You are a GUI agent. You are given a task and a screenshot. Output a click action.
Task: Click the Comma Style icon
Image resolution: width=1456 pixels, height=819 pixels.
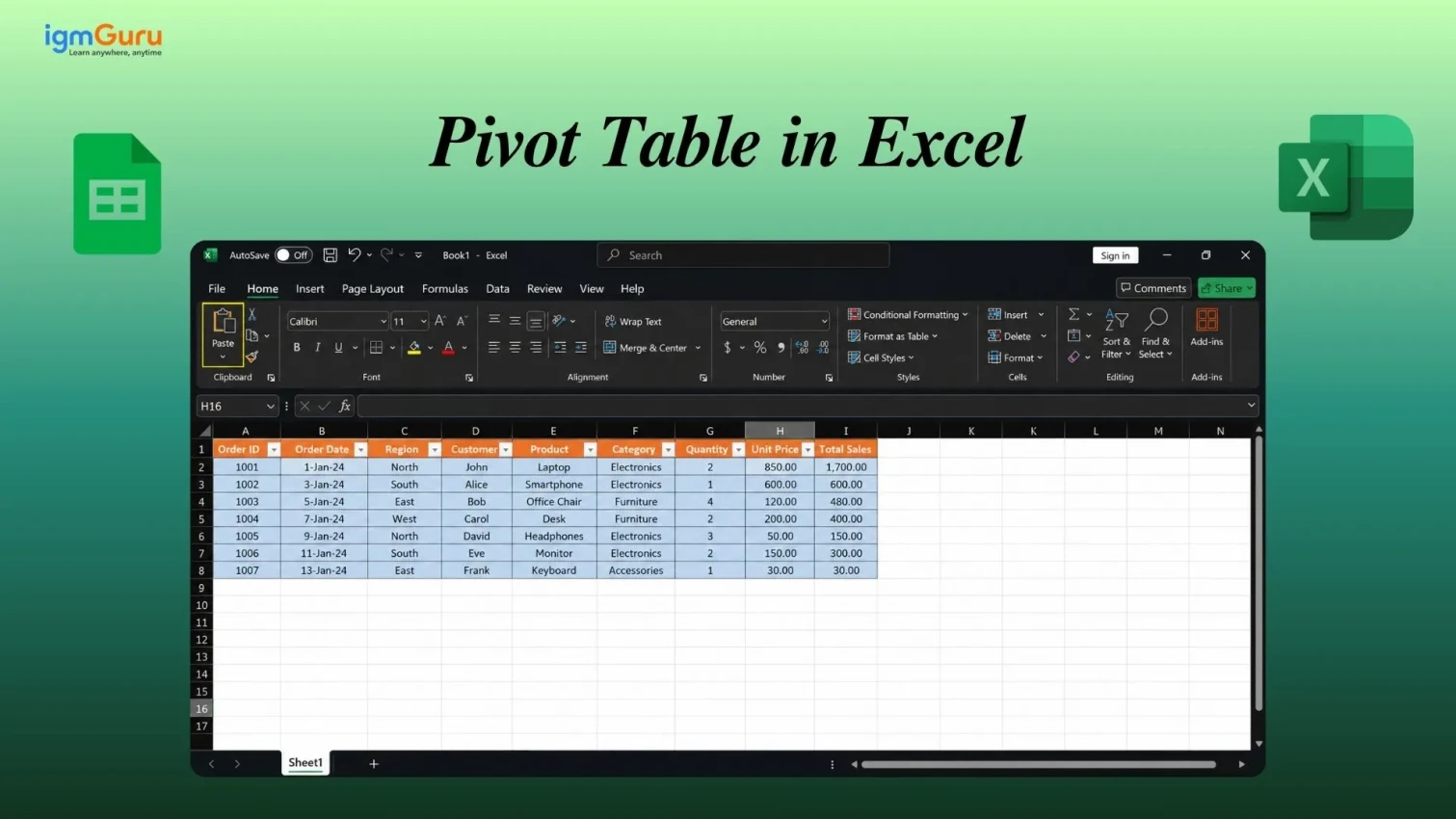781,348
